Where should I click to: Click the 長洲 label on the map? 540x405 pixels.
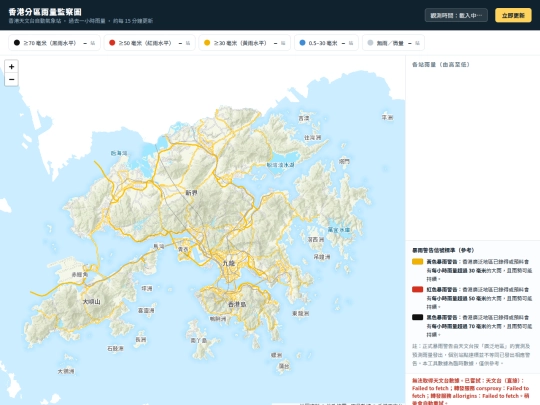[141, 340]
